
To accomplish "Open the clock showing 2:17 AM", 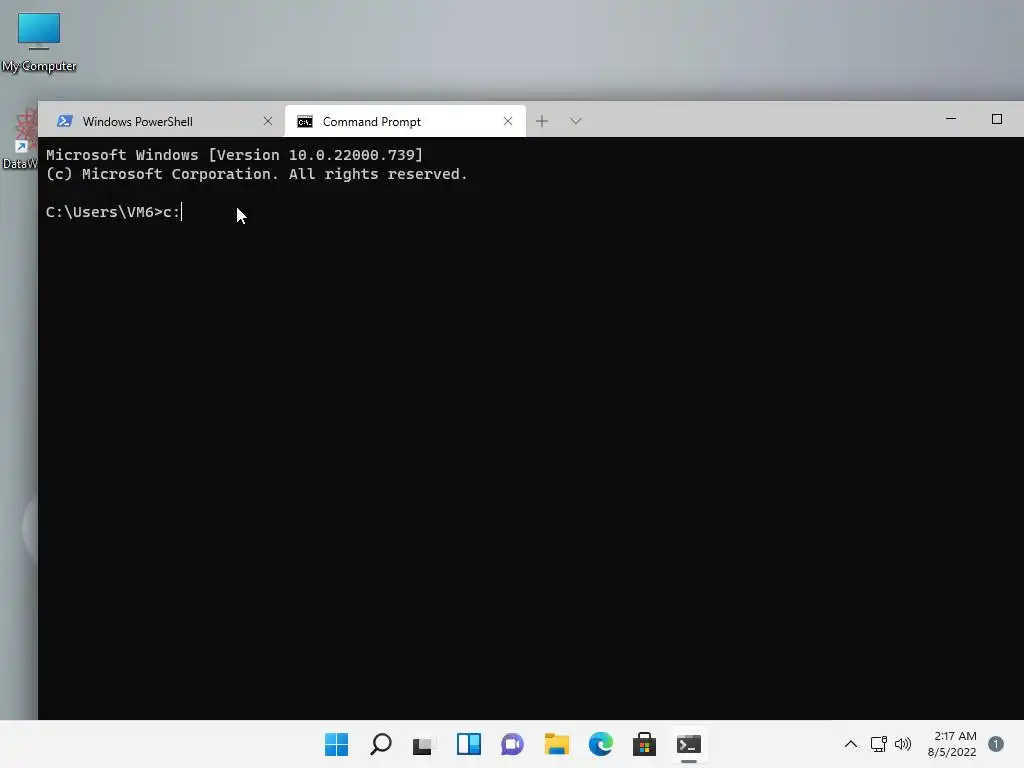I will 952,744.
